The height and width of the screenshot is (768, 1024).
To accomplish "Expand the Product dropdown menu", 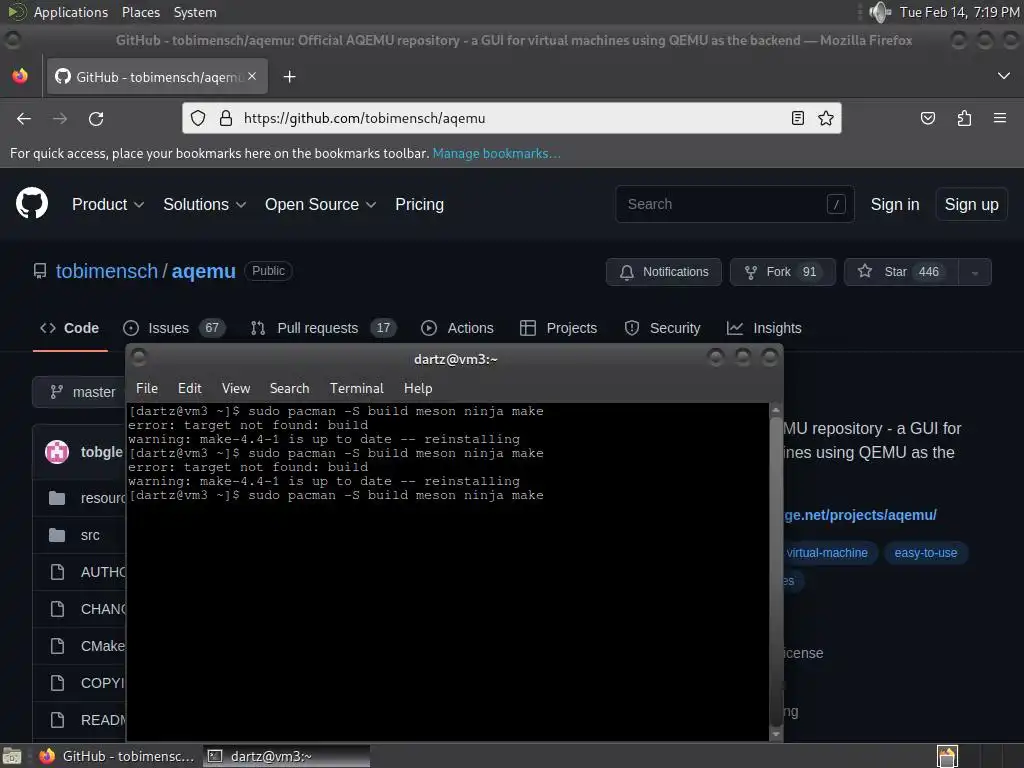I will click(x=108, y=204).
